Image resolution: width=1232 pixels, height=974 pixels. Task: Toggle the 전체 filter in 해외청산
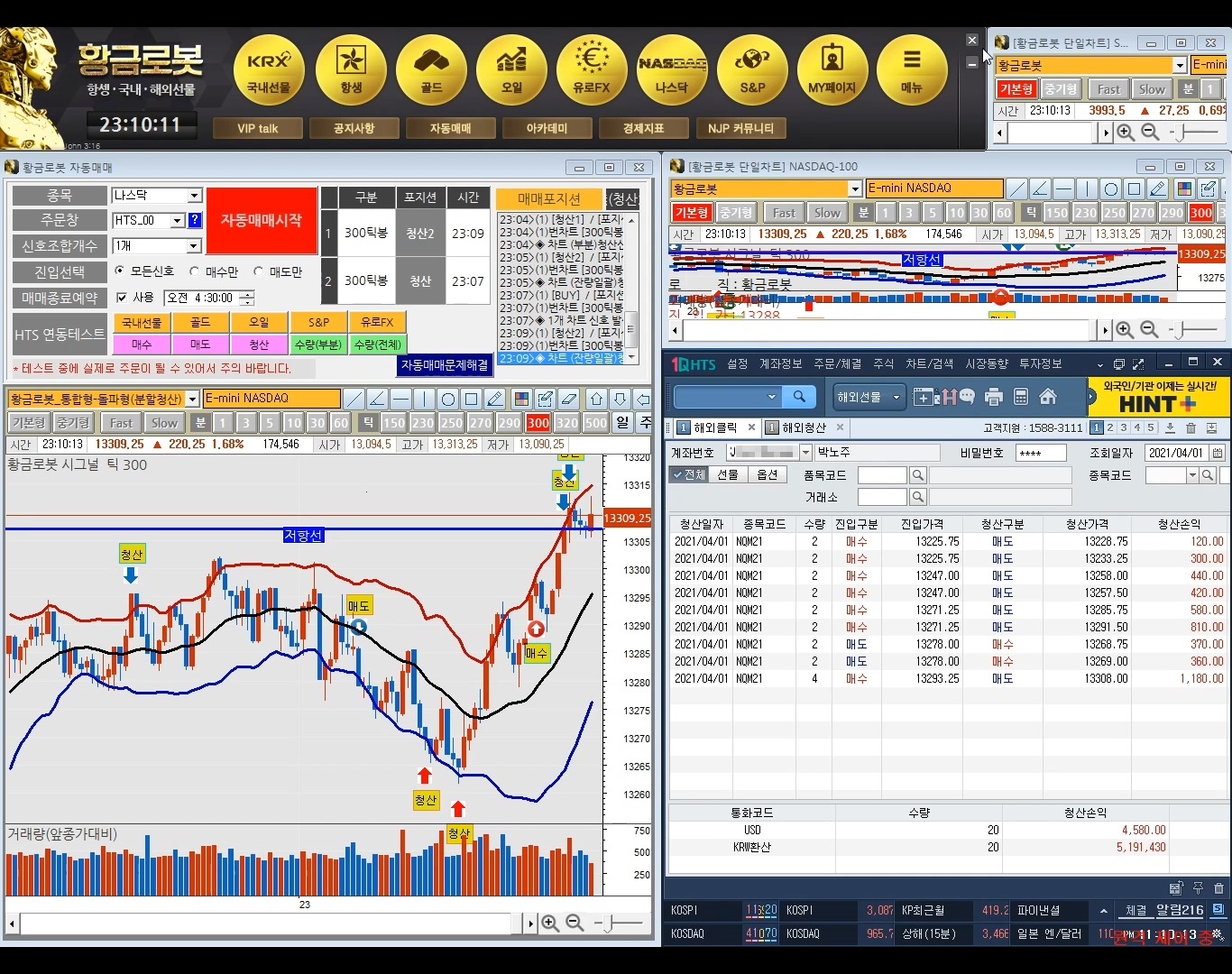(x=689, y=474)
